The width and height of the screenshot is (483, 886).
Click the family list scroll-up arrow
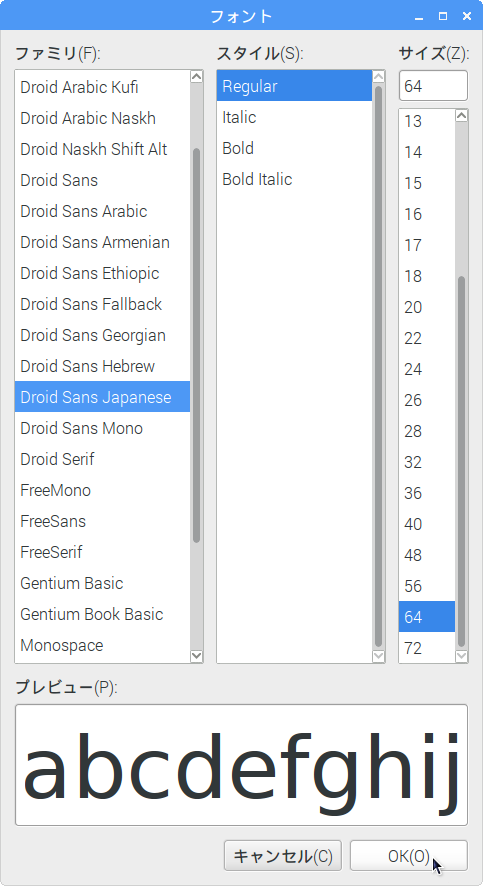[x=197, y=77]
